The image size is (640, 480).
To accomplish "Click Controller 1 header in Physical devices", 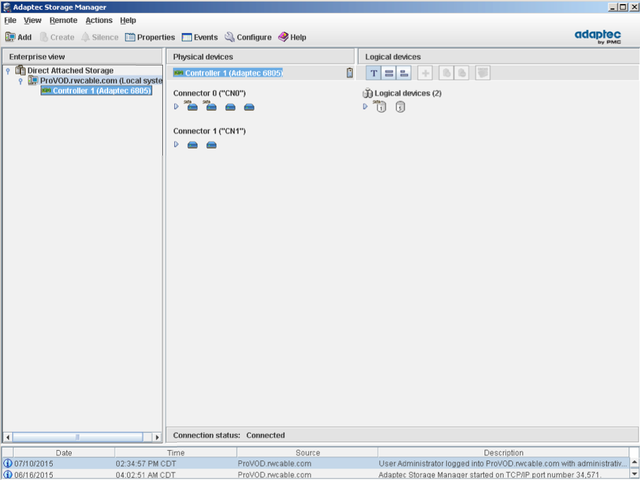I will coord(228,73).
